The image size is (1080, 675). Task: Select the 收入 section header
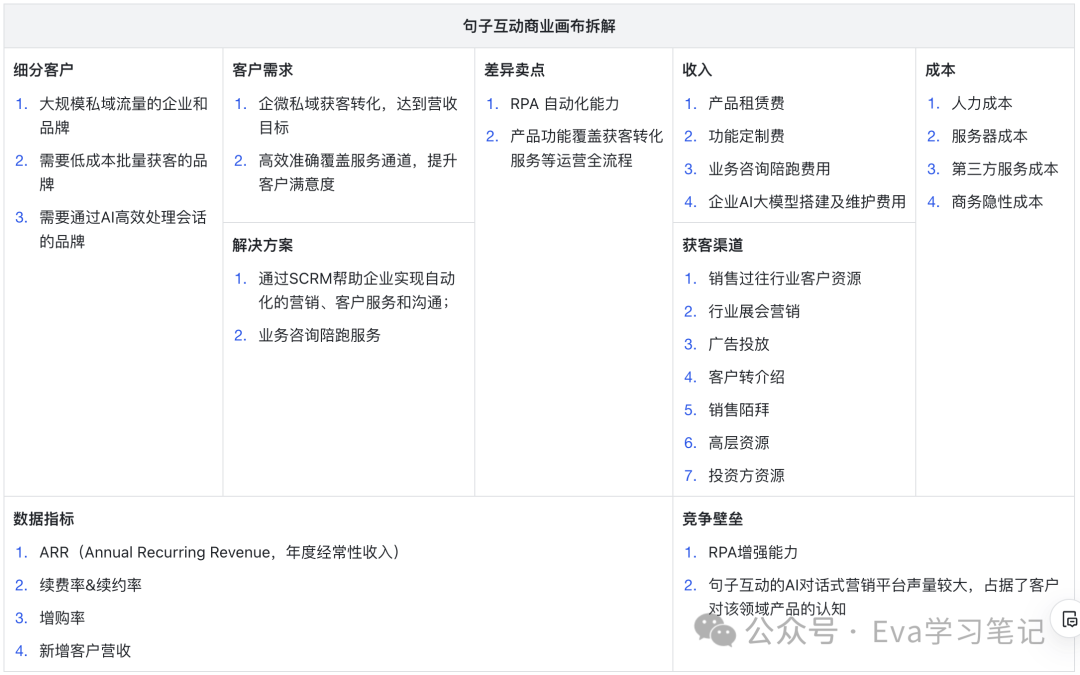pos(697,70)
